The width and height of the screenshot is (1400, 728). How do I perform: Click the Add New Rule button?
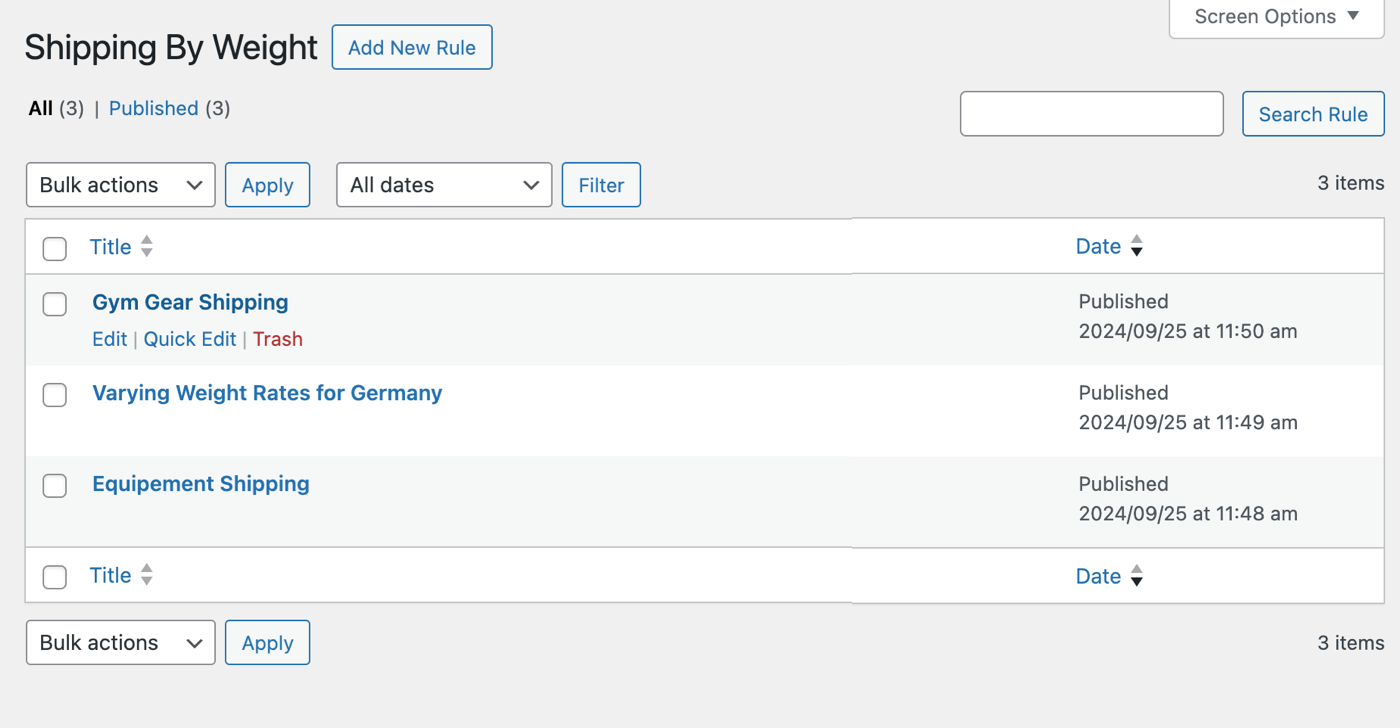click(x=411, y=46)
